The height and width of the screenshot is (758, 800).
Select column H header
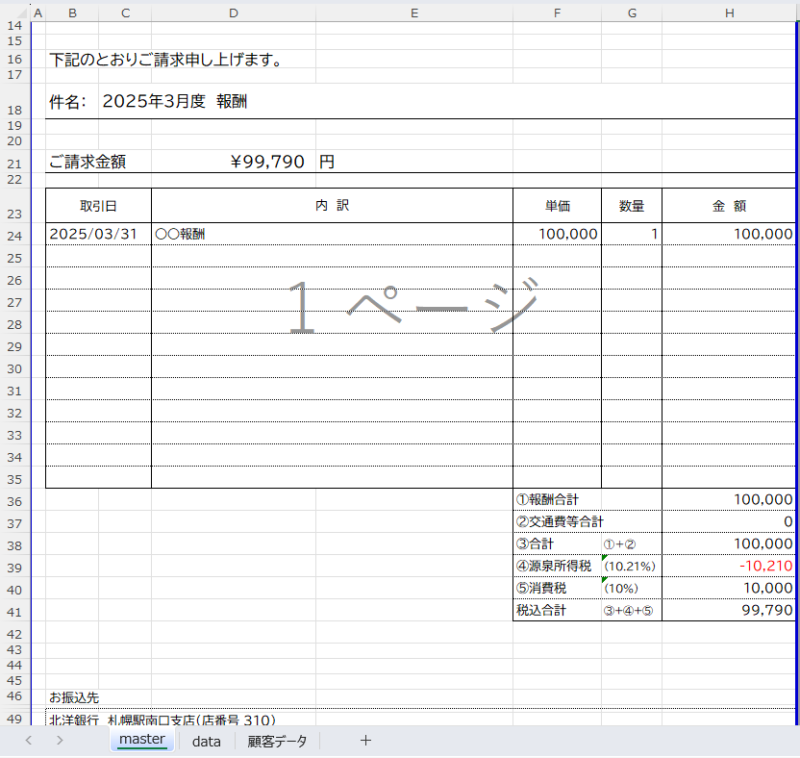pyautogui.click(x=729, y=13)
